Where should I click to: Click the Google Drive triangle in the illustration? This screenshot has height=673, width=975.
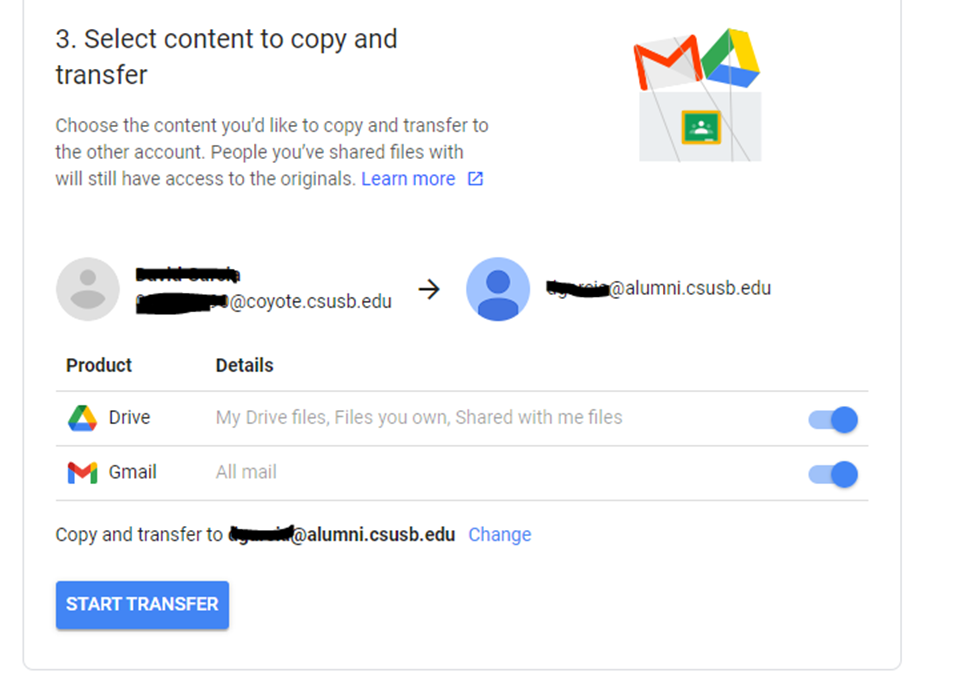[x=731, y=57]
